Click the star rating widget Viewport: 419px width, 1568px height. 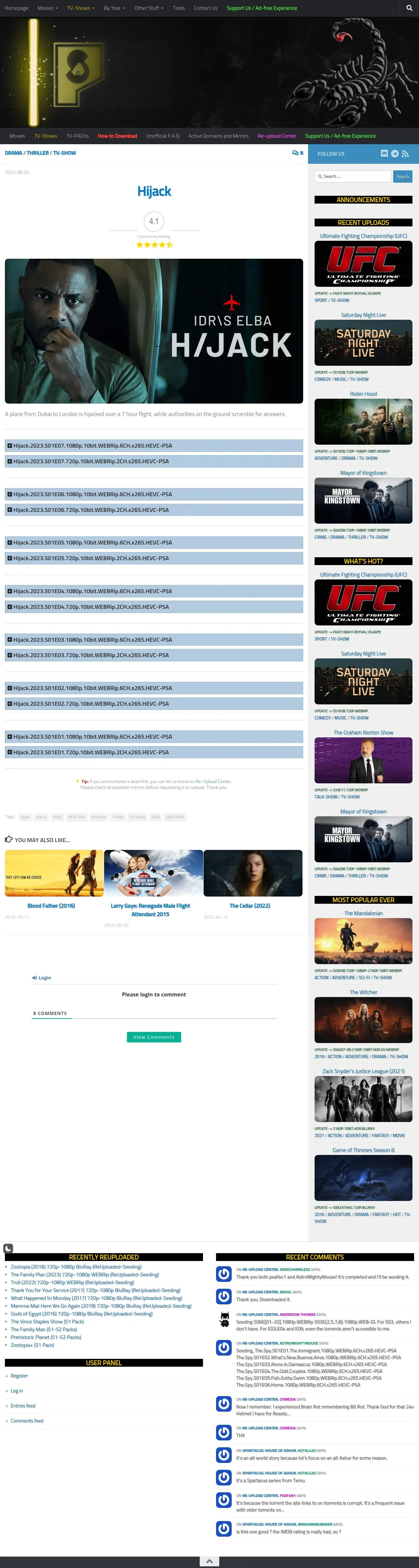[x=154, y=245]
